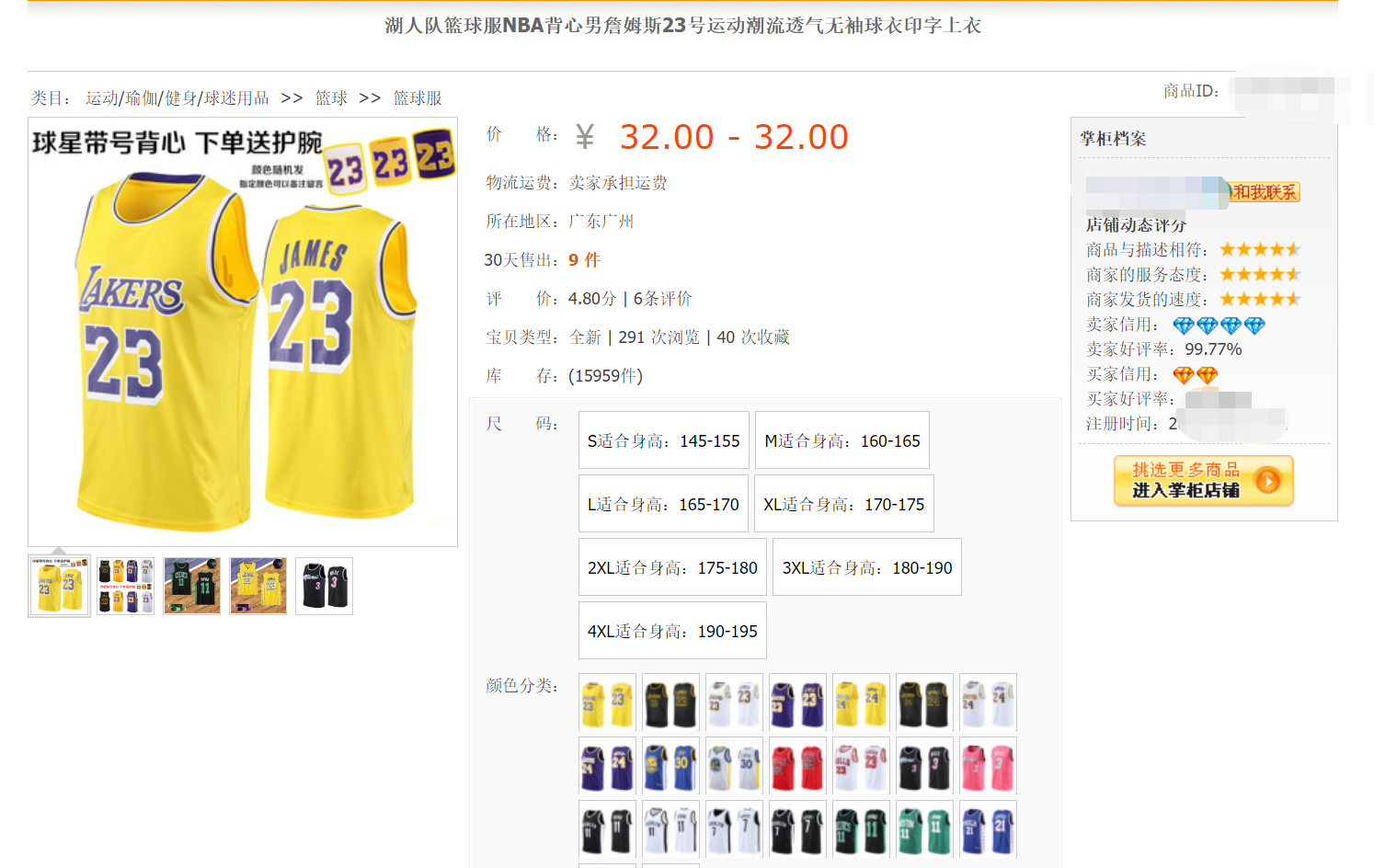Viewport: 1374px width, 868px height.
Task: Open the 篮球 breadcrumb link
Action: [x=331, y=98]
